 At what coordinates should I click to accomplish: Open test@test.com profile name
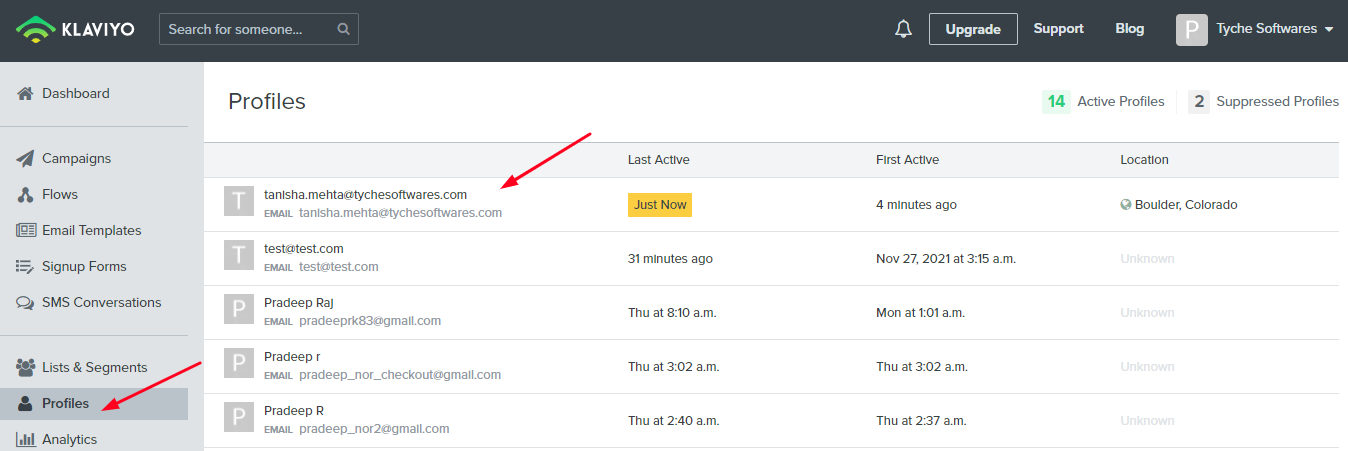pos(304,249)
